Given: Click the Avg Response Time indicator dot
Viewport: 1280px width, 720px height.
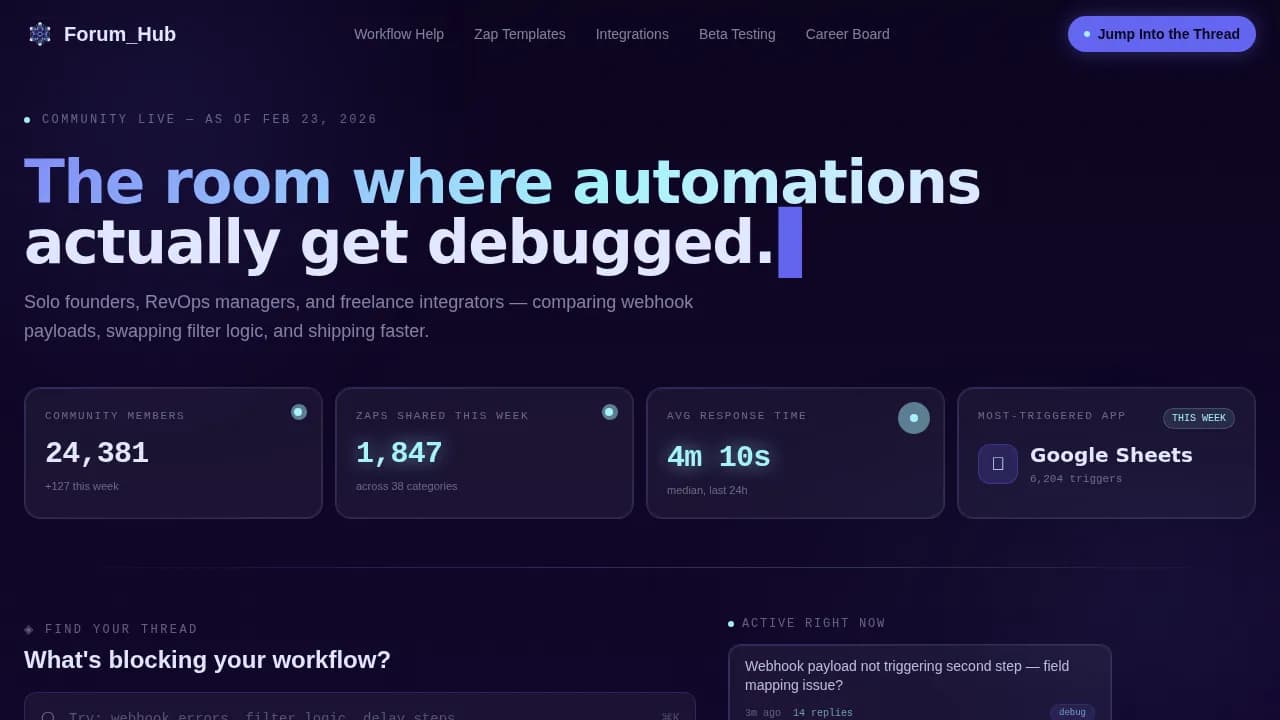Looking at the screenshot, I should tap(913, 417).
